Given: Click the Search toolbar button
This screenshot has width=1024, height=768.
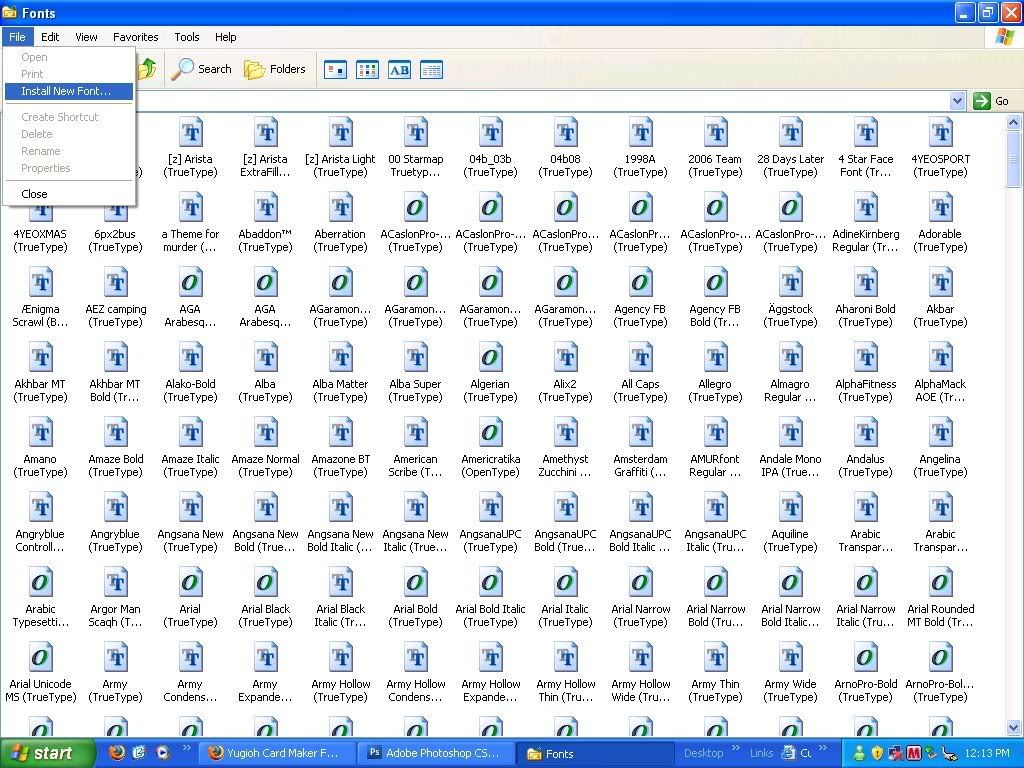Looking at the screenshot, I should 202,69.
